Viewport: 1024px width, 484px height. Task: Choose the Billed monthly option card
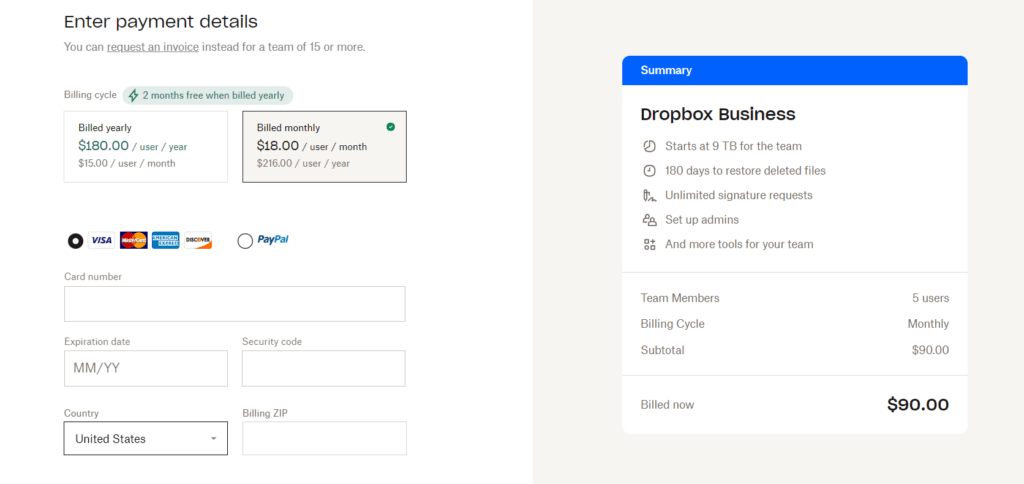[x=325, y=146]
